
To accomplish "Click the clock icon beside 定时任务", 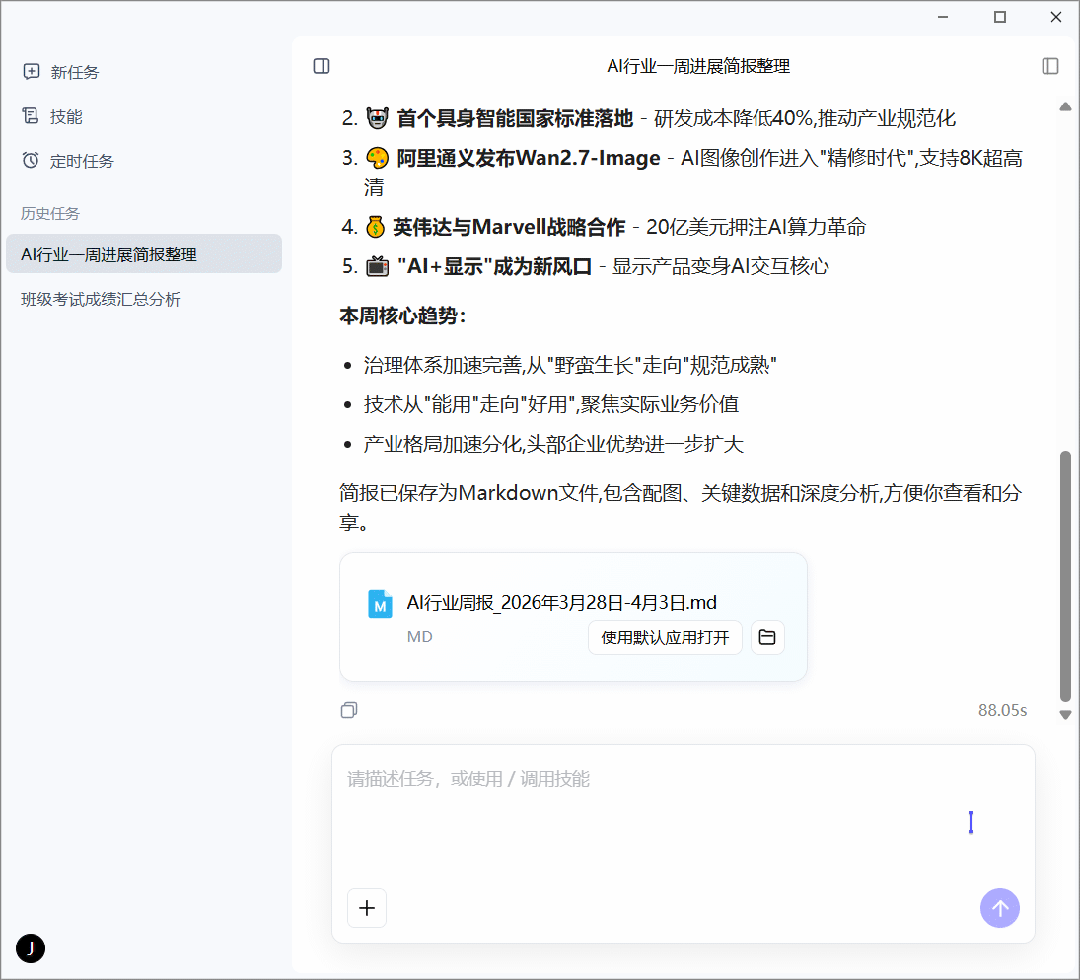I will [31, 160].
